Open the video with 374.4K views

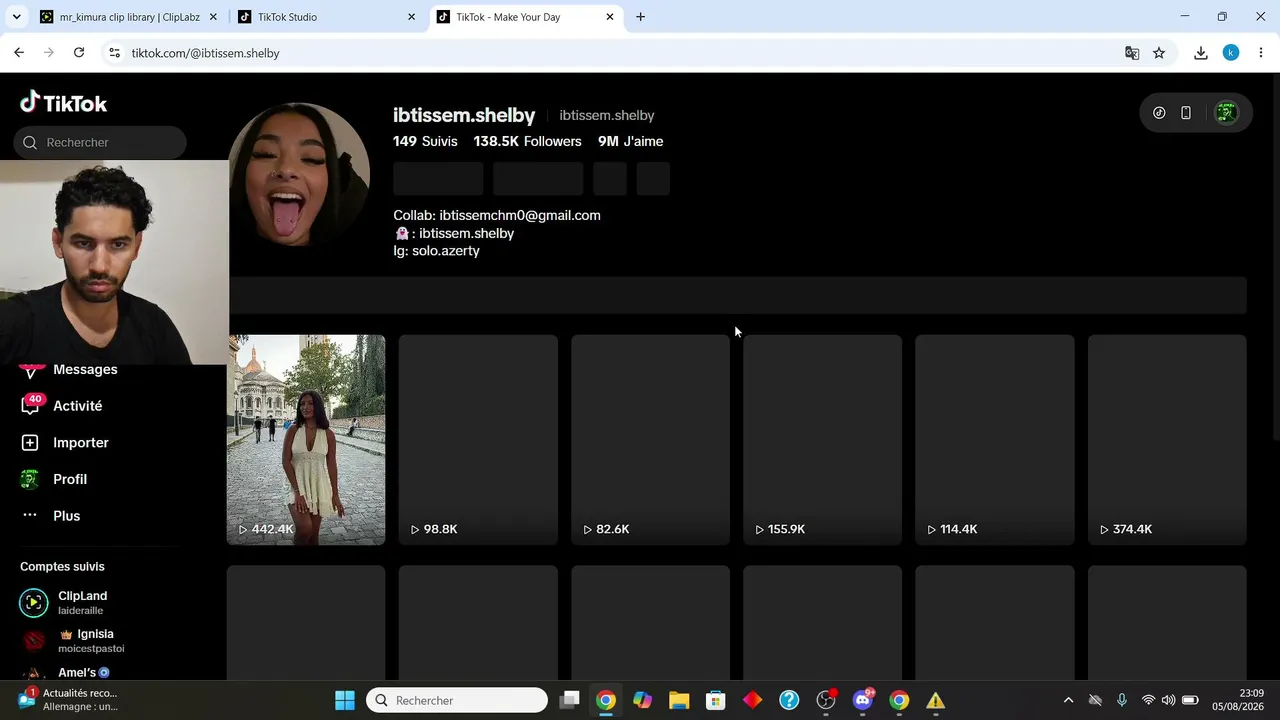pos(1167,440)
